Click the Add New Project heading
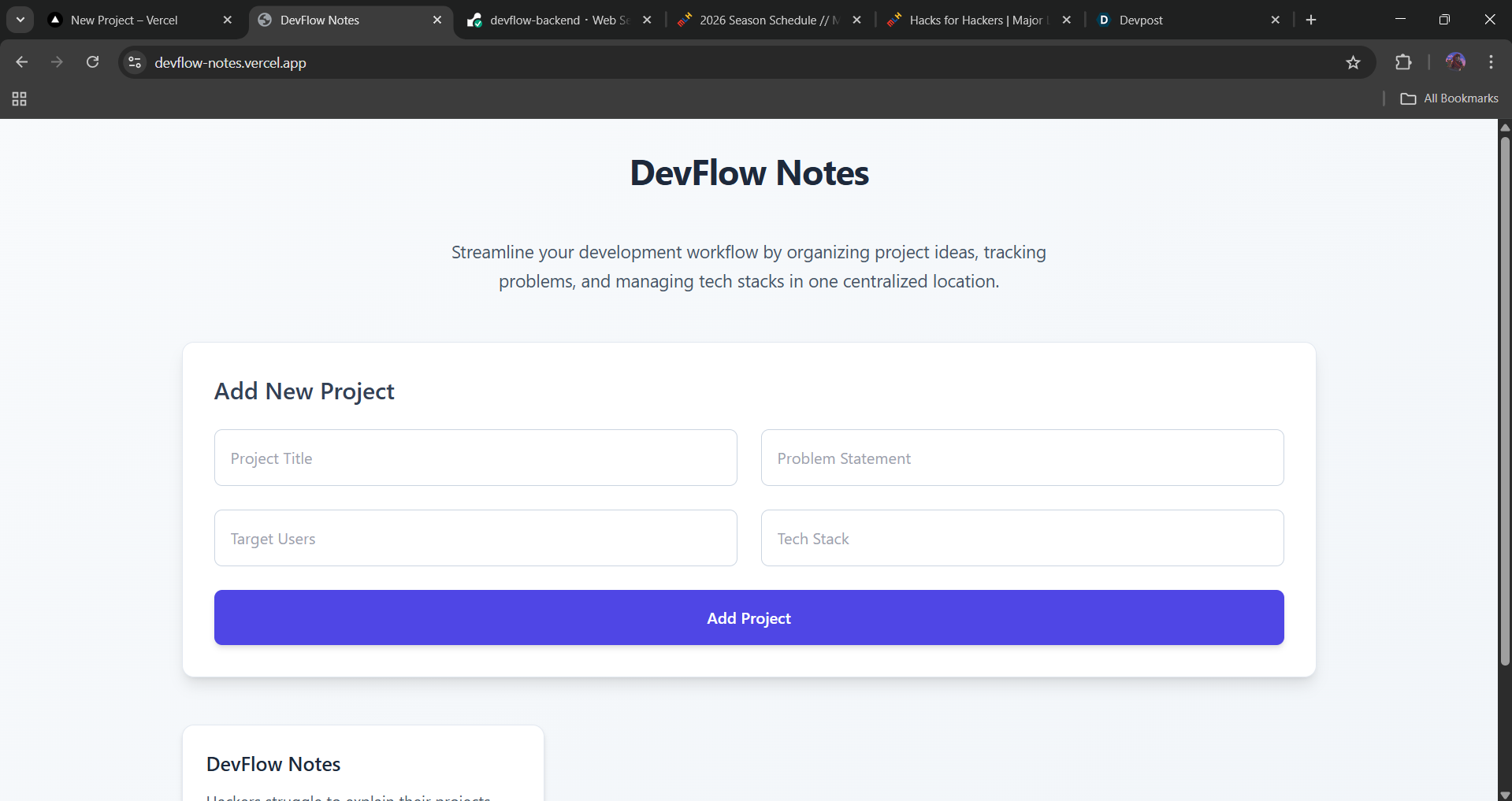Screen dimensions: 1512x801 pos(304,391)
